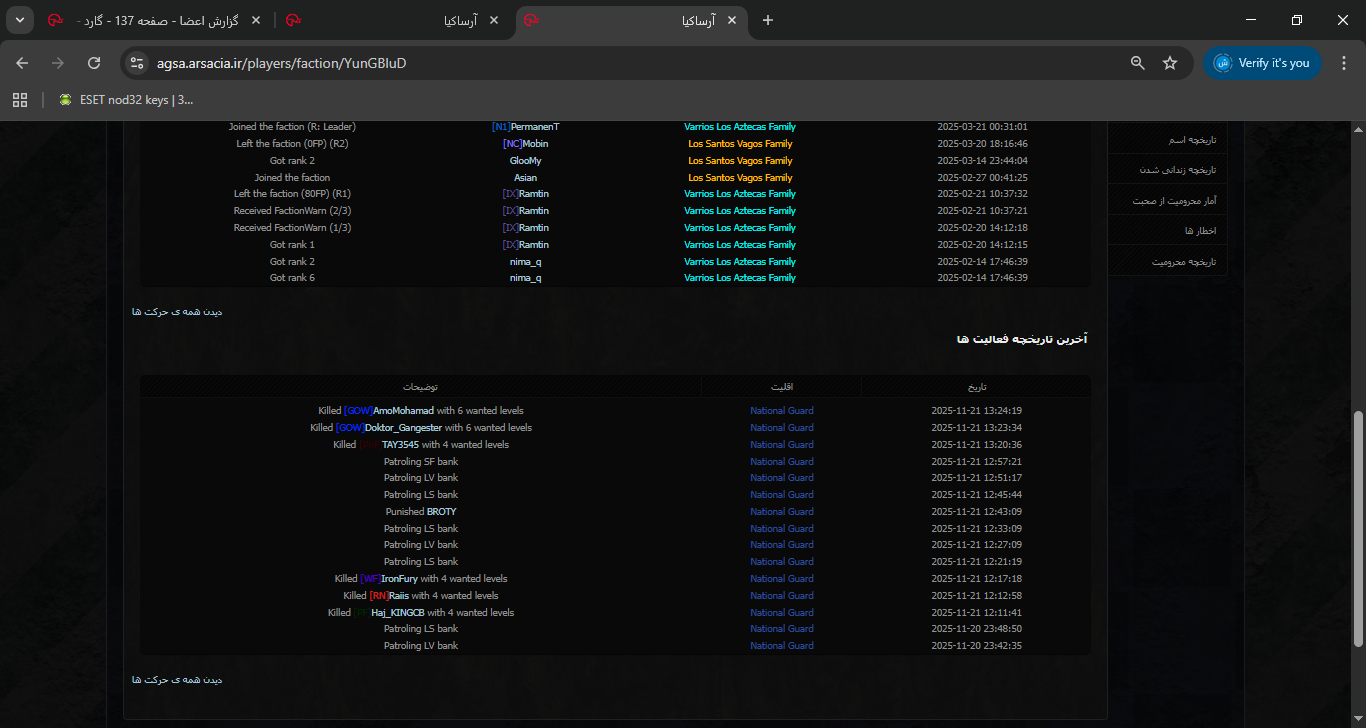The width and height of the screenshot is (1366, 728).
Task: Open a new browser tab
Action: 768,20
